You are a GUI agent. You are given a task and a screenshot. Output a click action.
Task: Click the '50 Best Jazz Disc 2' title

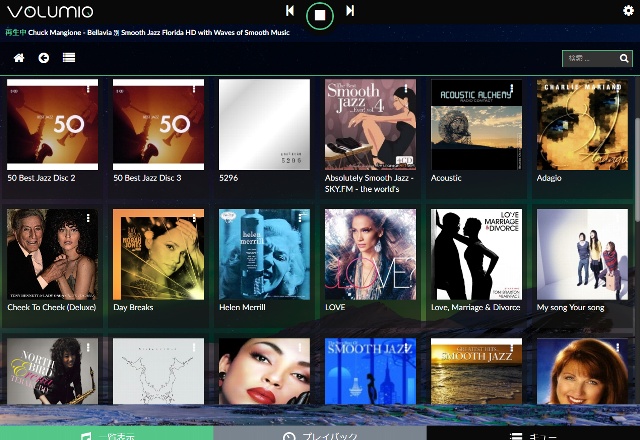[x=41, y=178]
